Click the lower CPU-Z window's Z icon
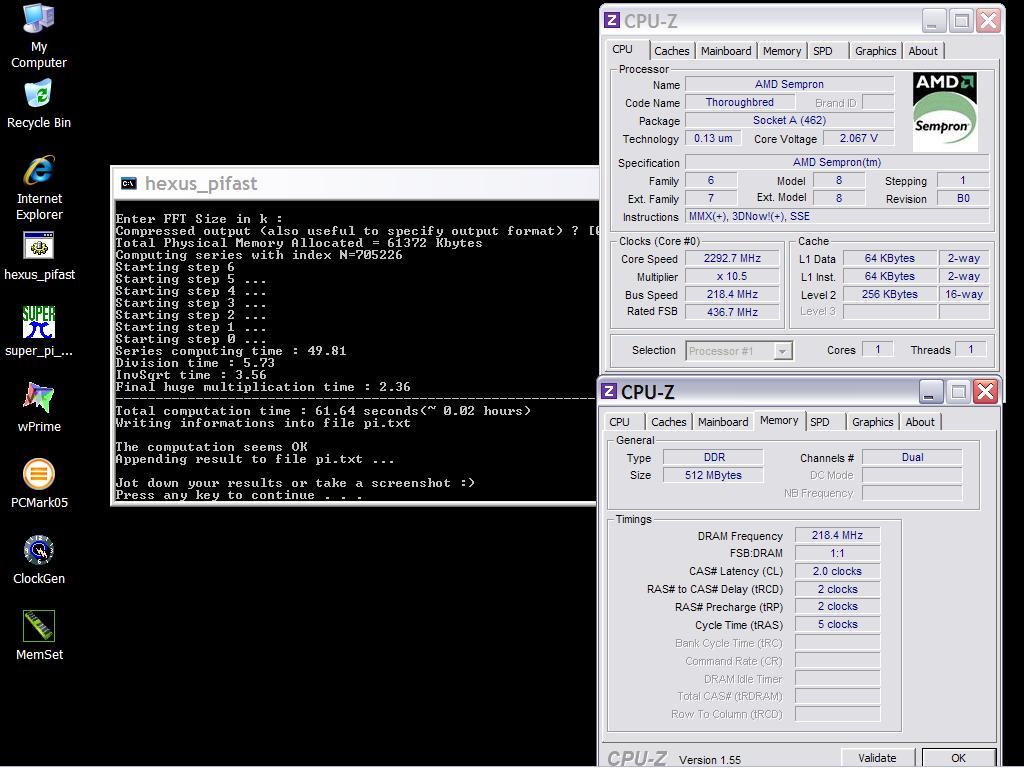Screen dimensions: 1024x768 click(609, 391)
